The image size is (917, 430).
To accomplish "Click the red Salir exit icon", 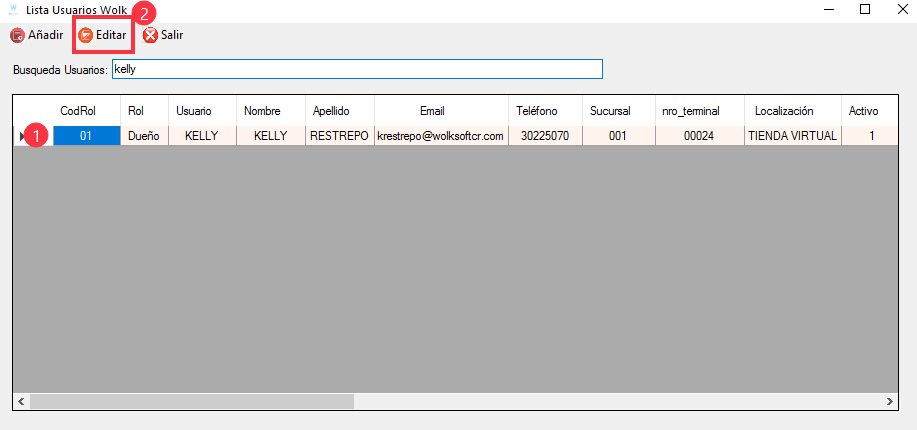I will tap(150, 35).
